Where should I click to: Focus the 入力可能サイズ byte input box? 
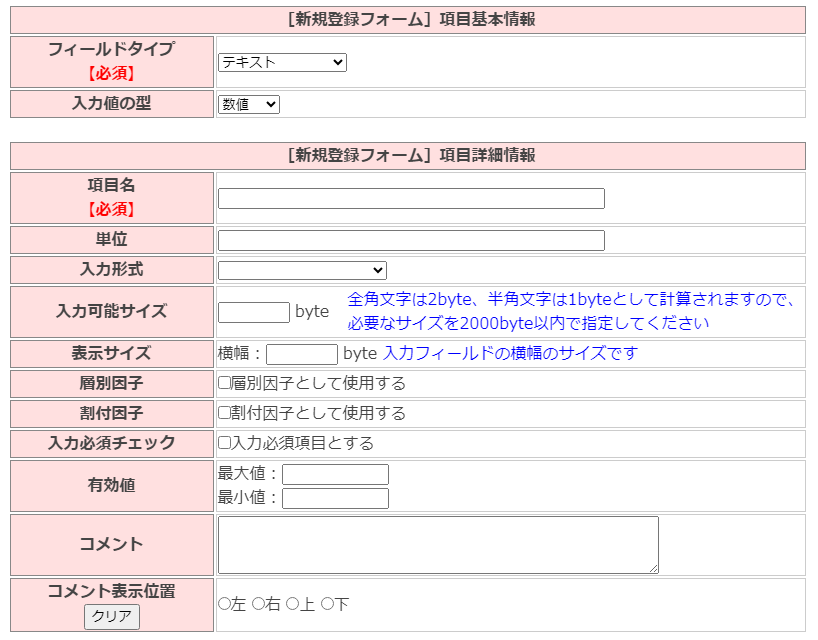(x=254, y=312)
